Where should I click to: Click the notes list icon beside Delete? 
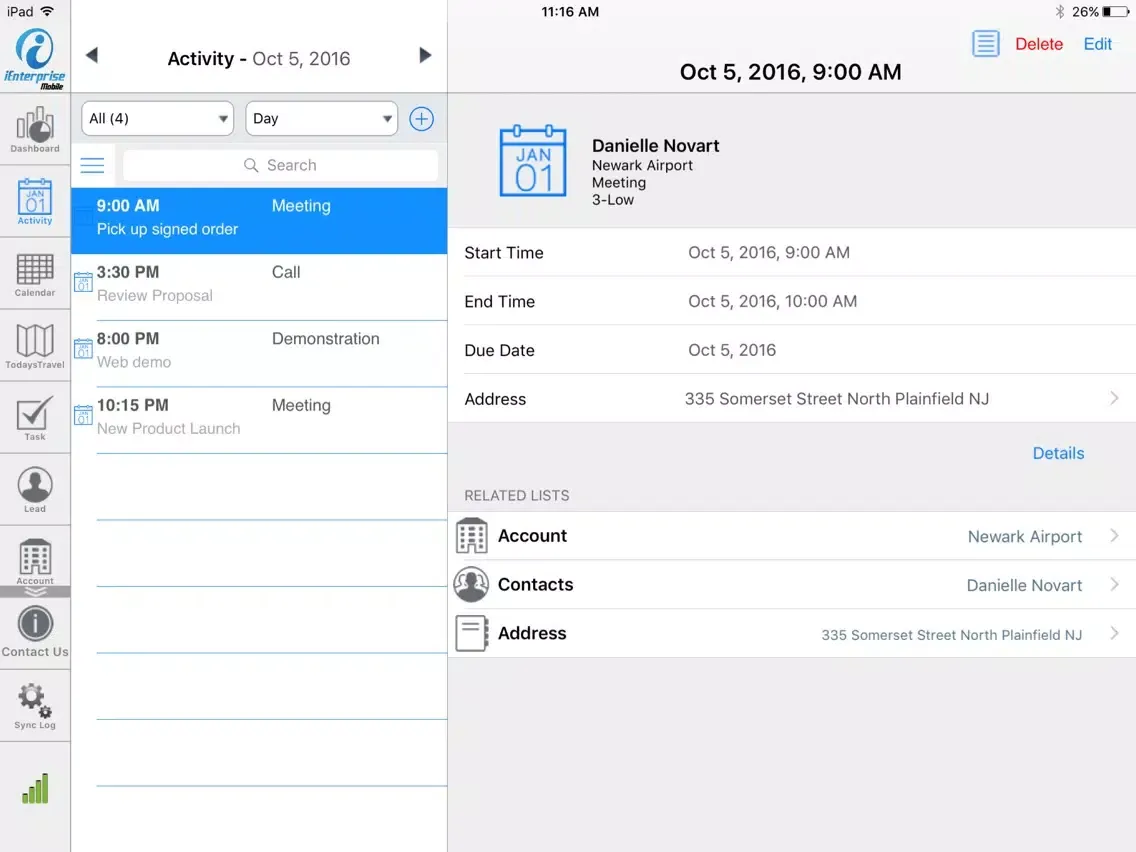pos(985,43)
